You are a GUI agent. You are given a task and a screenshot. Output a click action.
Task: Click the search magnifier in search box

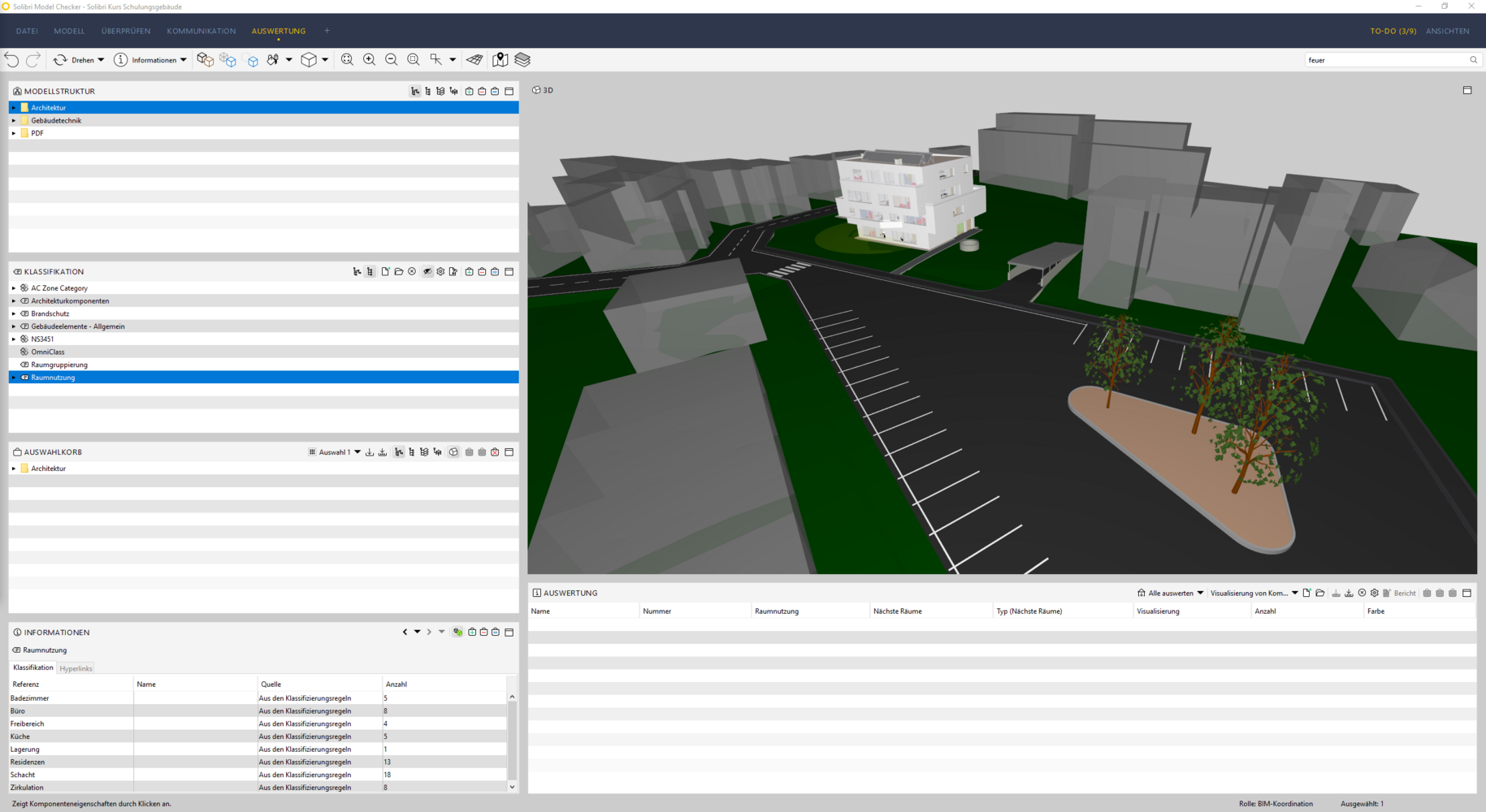coord(1473,60)
